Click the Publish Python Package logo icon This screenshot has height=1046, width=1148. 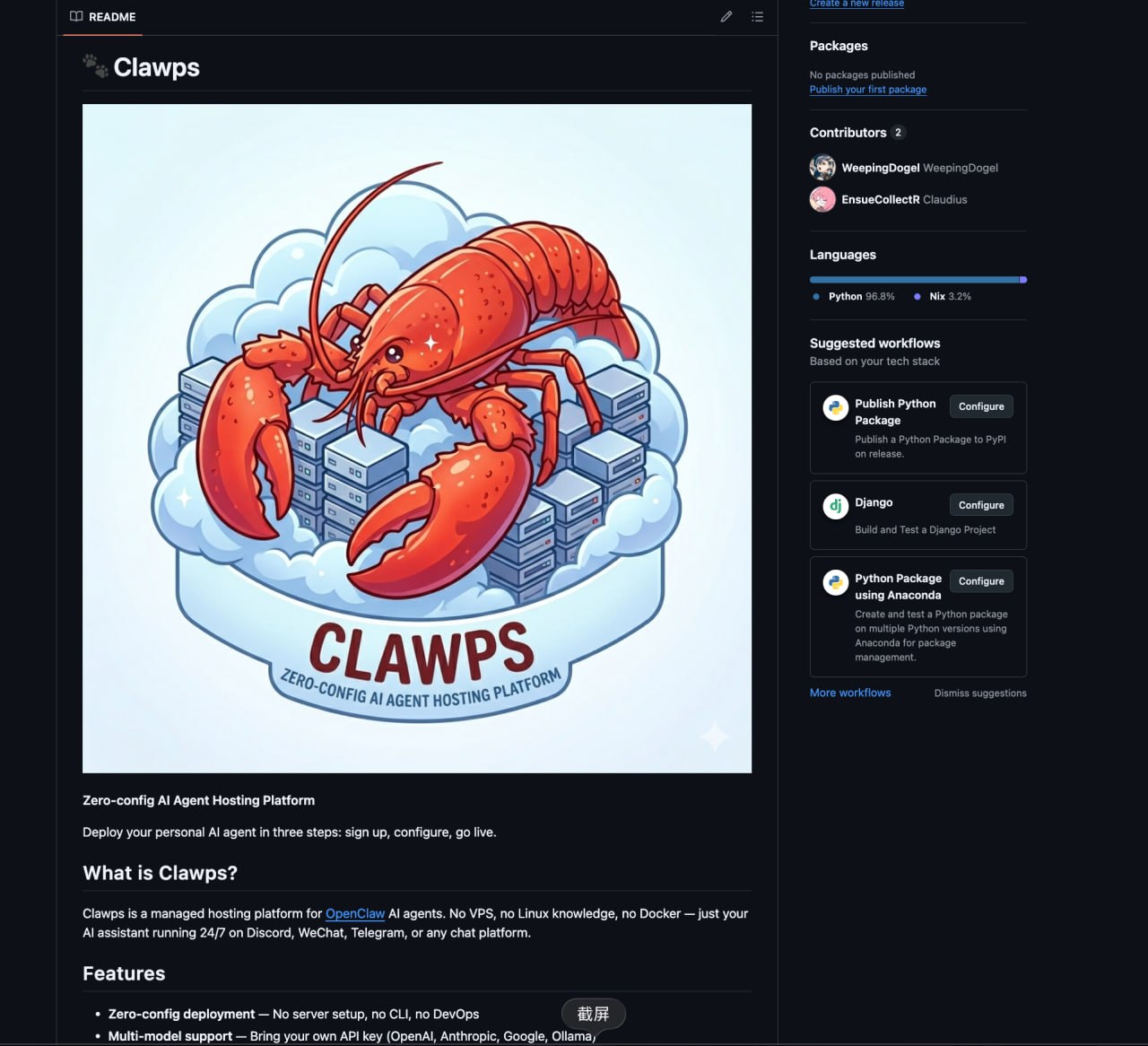point(836,408)
